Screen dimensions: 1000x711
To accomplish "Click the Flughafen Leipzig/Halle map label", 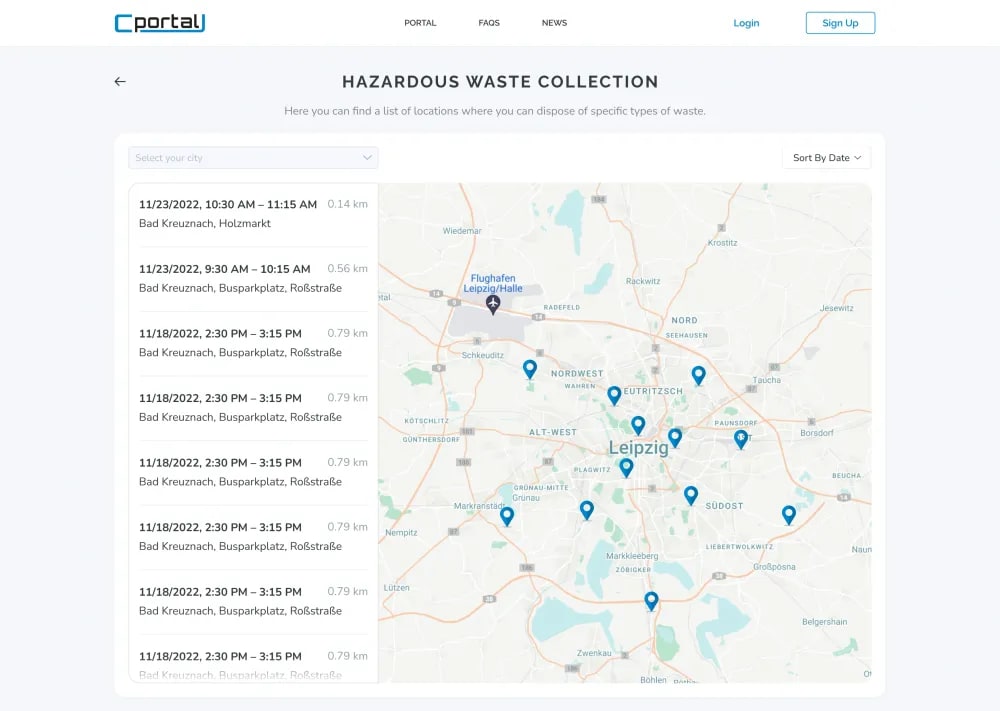I will point(493,283).
